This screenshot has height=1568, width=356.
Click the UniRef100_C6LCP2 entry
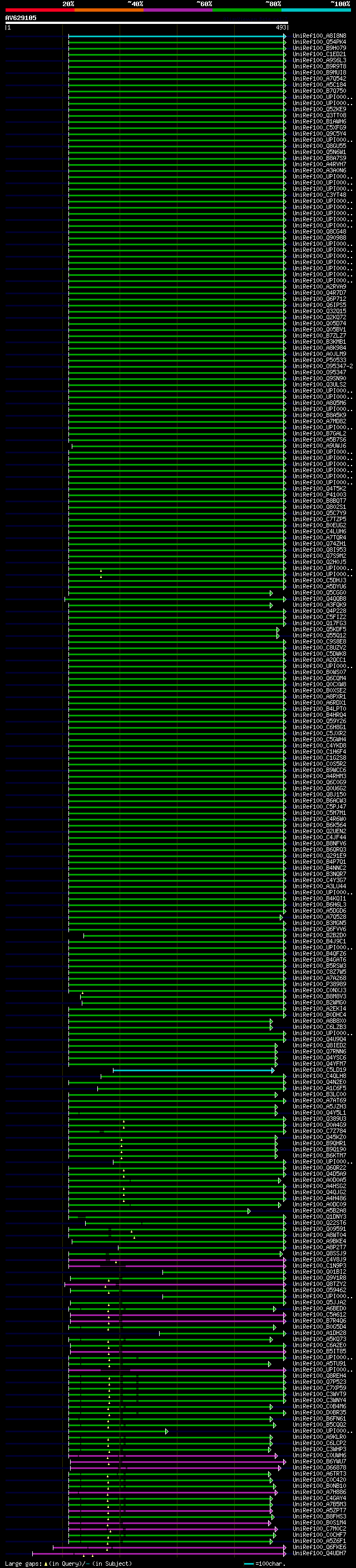point(319,1443)
